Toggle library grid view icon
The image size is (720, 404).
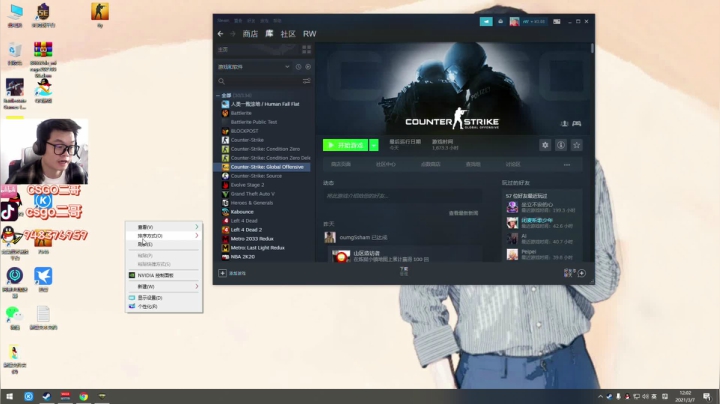click(306, 49)
